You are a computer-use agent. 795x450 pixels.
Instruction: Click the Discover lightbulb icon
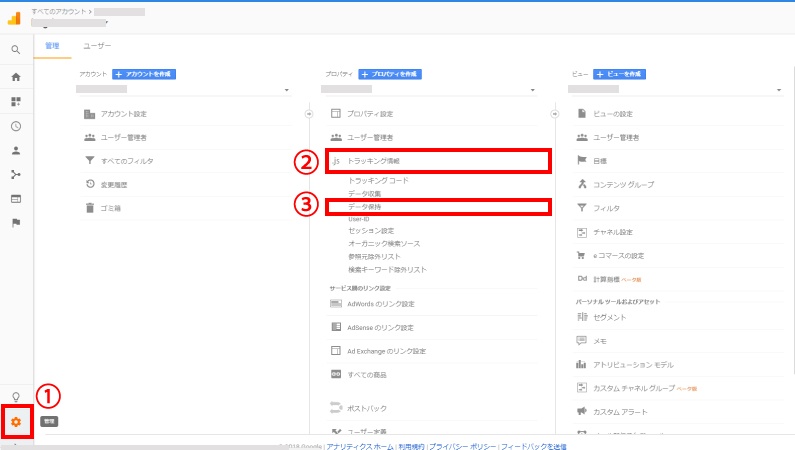click(x=16, y=395)
